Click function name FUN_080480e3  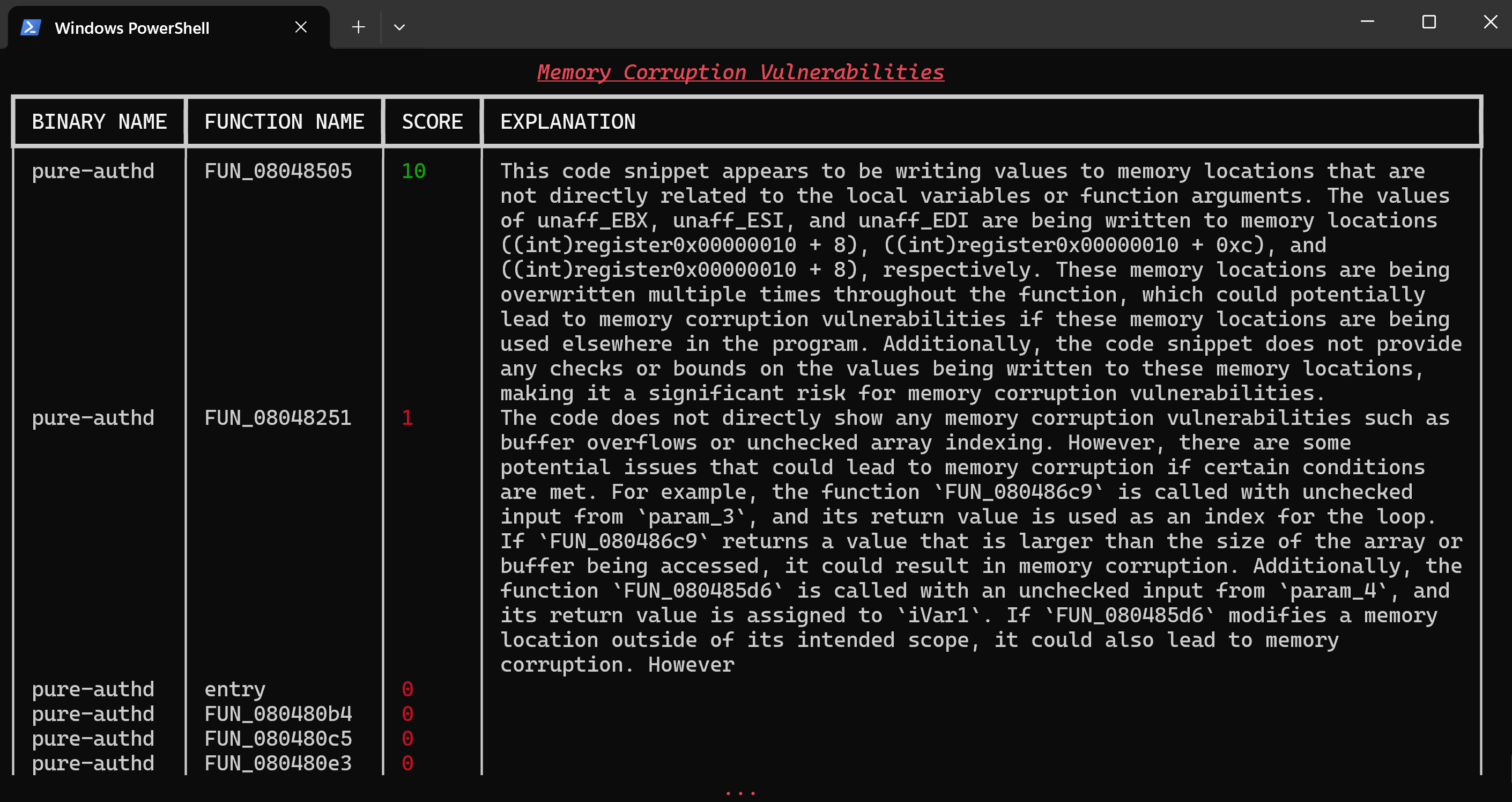[x=278, y=763]
